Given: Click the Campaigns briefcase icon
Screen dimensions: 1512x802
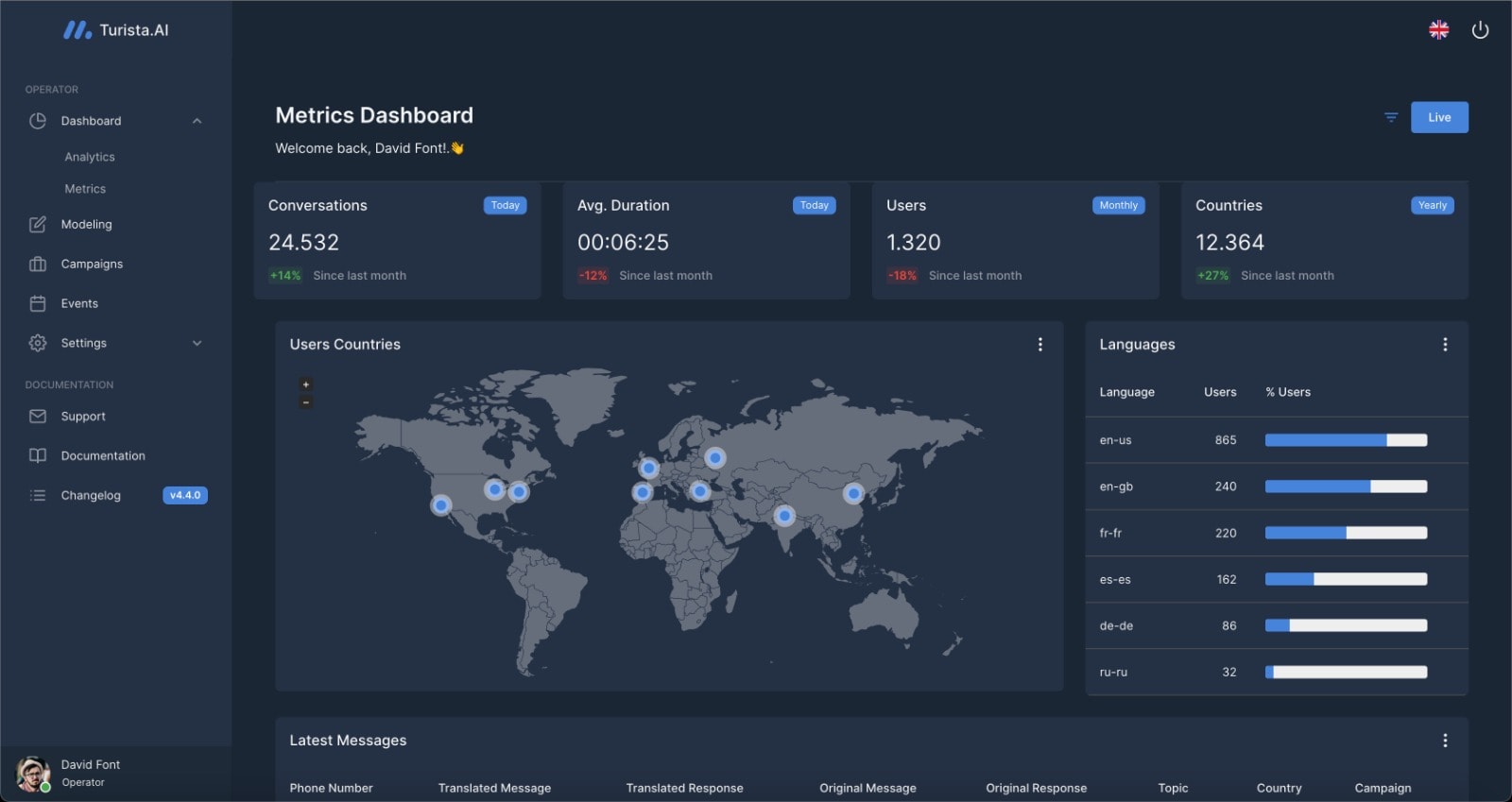Looking at the screenshot, I should (x=38, y=264).
